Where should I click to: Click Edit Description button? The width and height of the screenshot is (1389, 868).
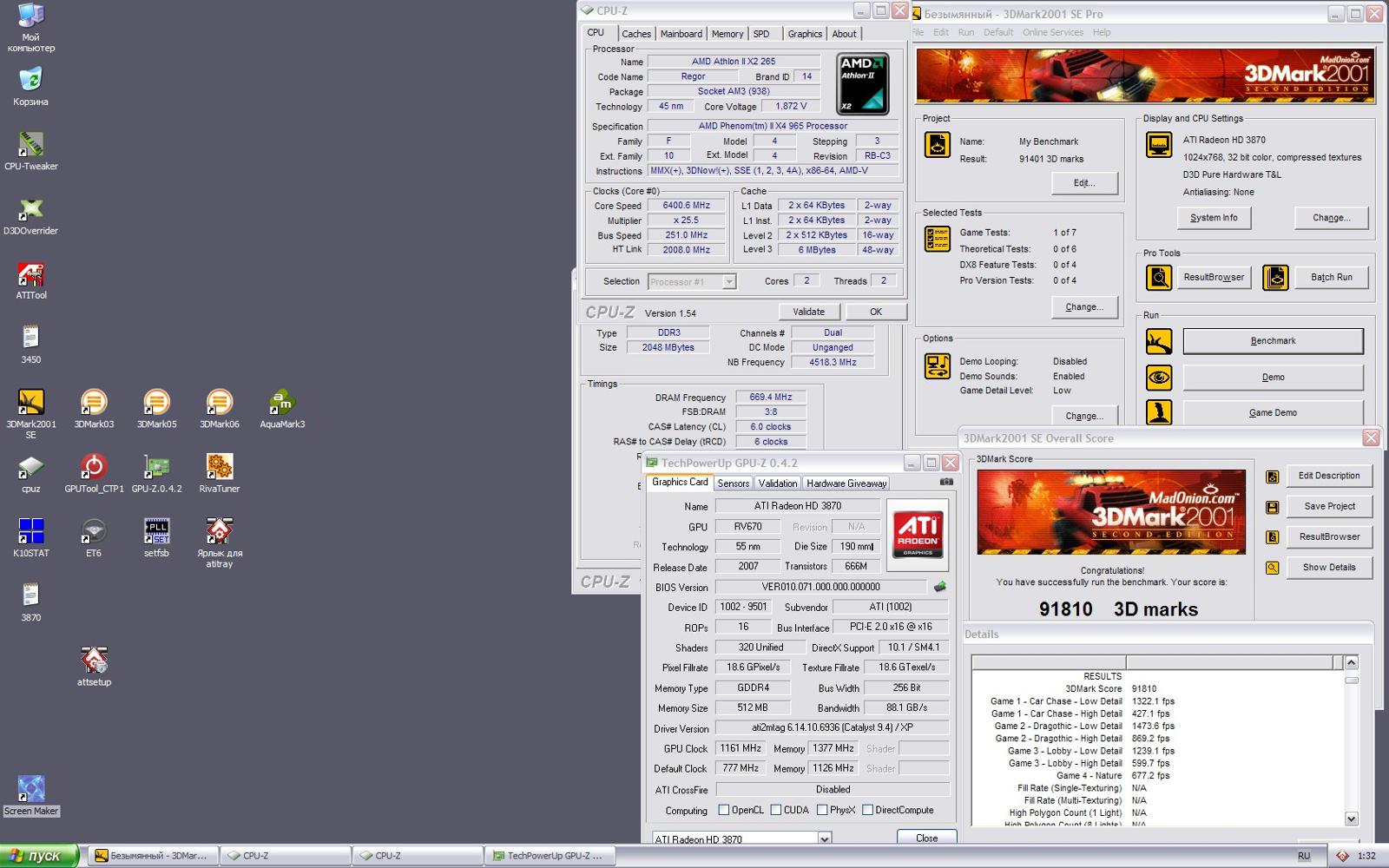pyautogui.click(x=1329, y=476)
